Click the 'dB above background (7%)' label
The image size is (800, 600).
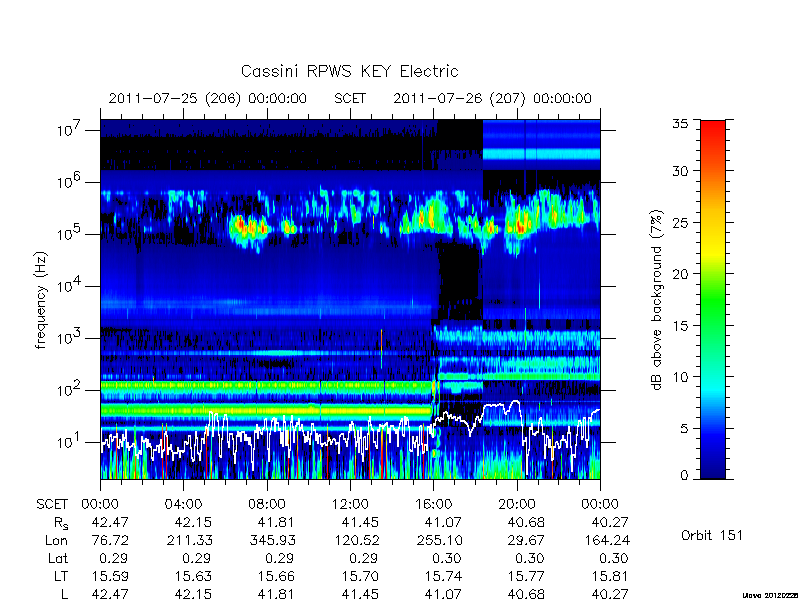(658, 300)
